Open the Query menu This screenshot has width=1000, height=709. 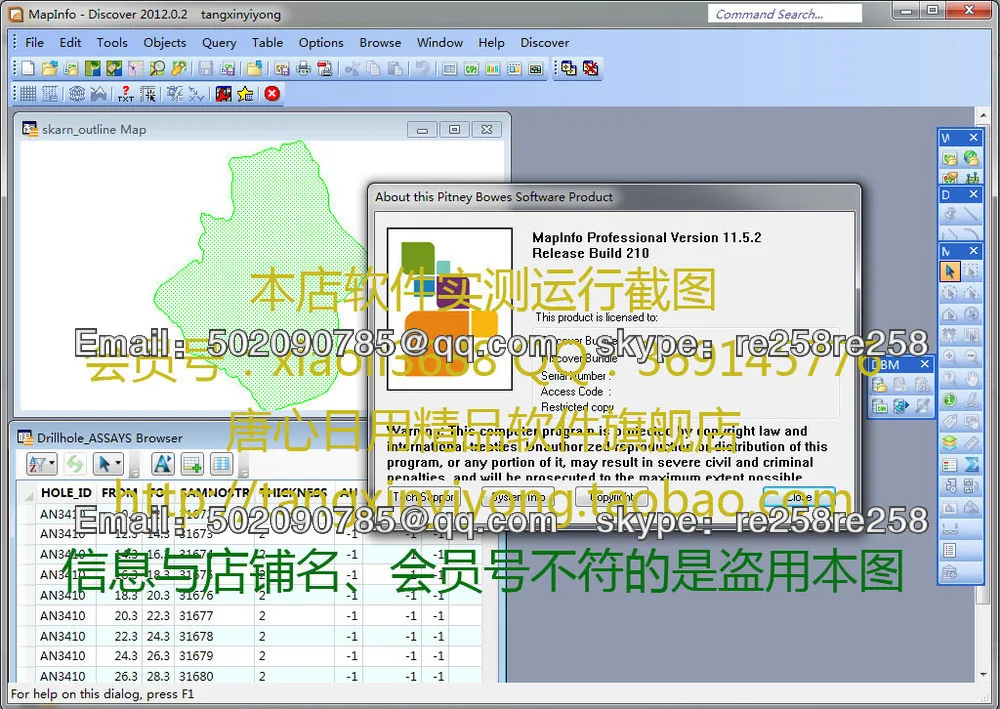(x=219, y=43)
